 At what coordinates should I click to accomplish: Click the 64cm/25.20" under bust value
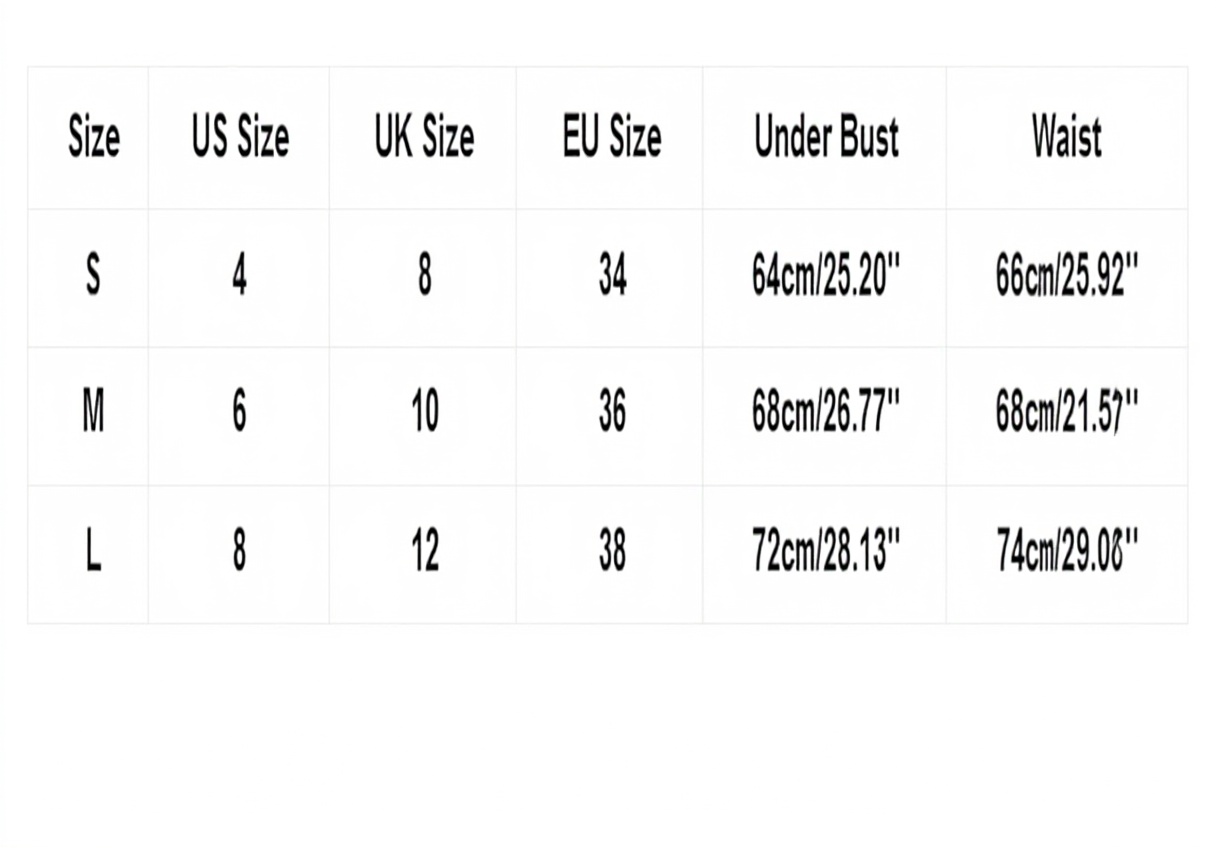coord(826,275)
